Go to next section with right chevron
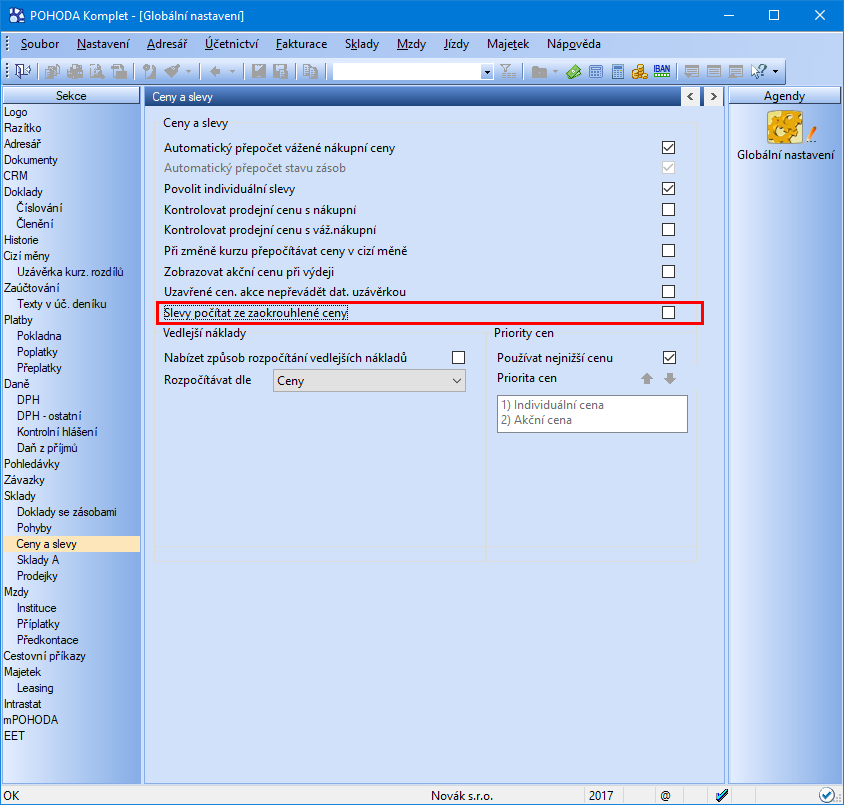Screen dimensions: 844x805 point(714,97)
